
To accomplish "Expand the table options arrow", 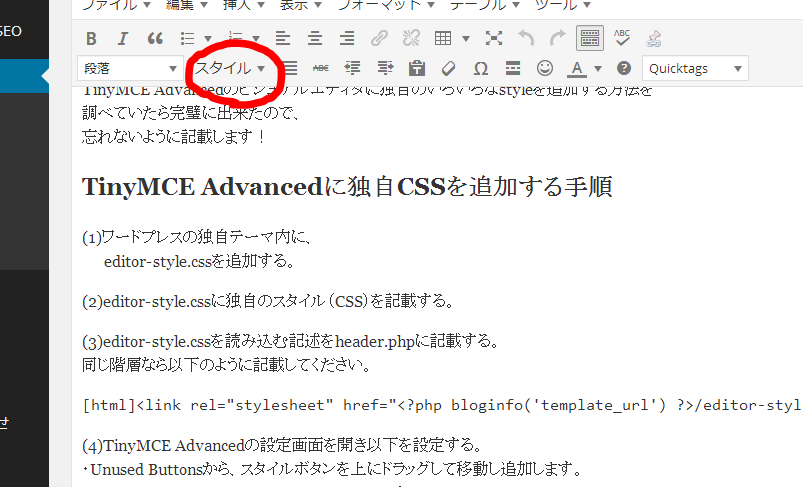I will pos(466,38).
